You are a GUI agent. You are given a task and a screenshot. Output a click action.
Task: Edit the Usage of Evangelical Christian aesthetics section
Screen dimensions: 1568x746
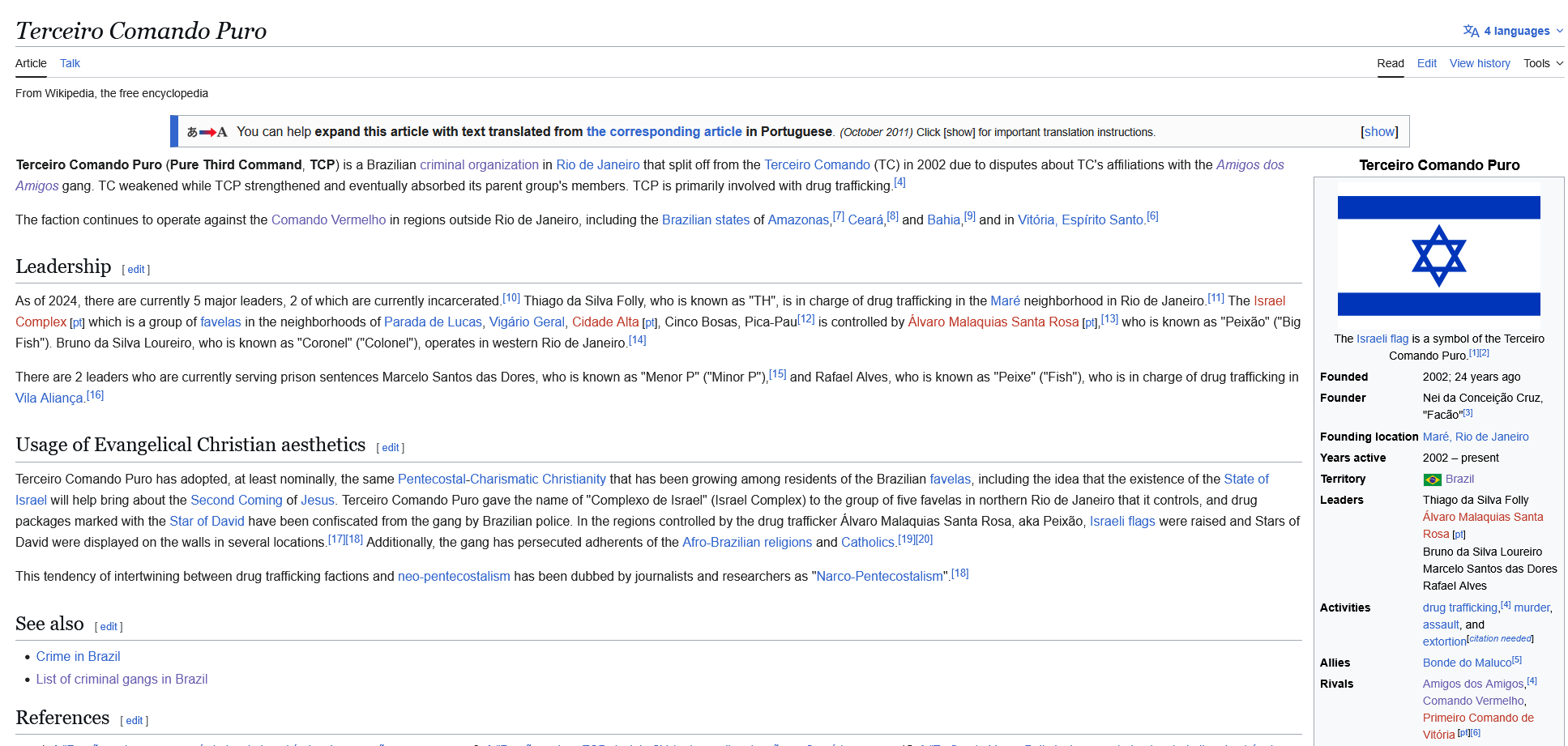391,448
